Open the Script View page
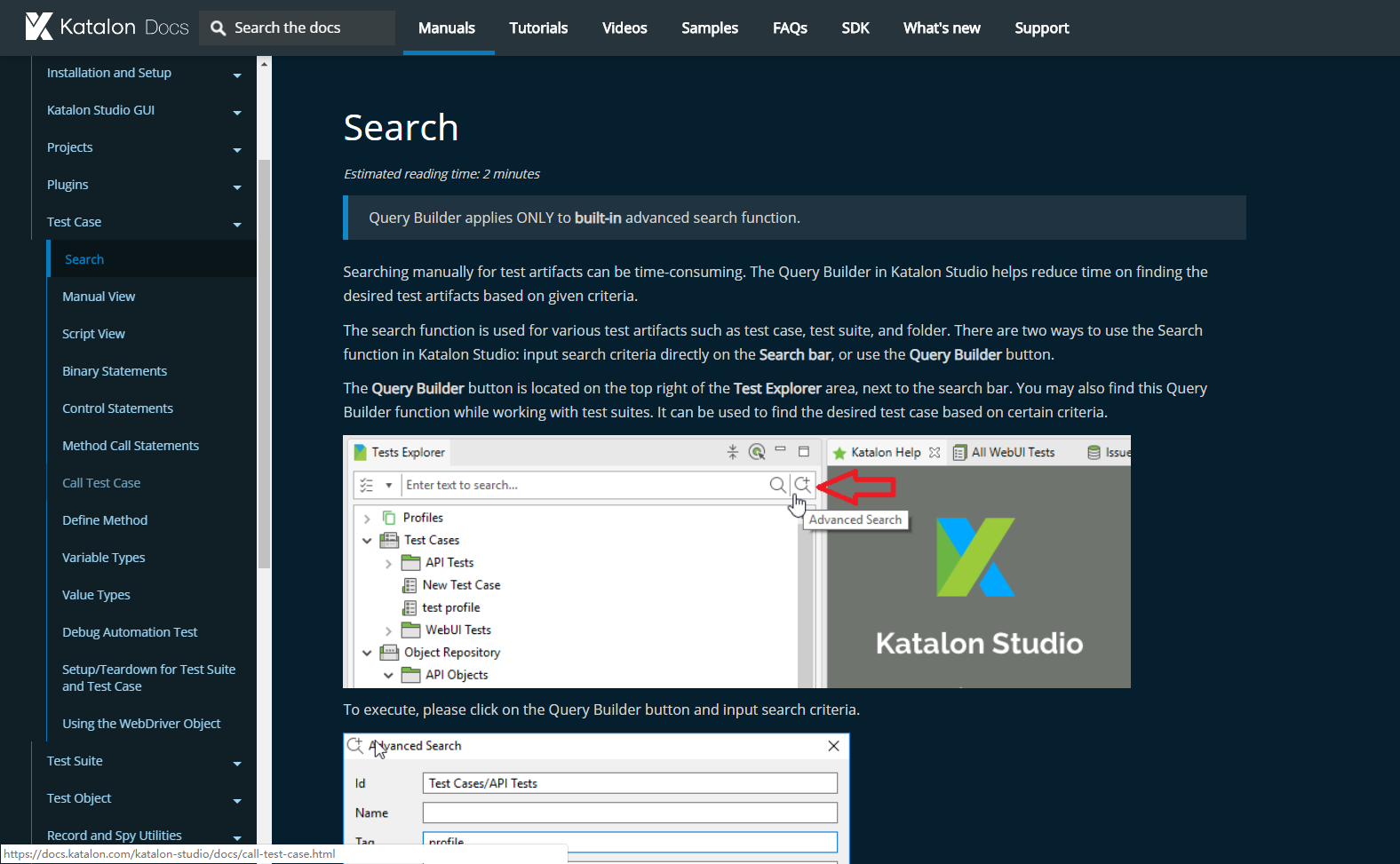The image size is (1400, 864). (x=93, y=334)
